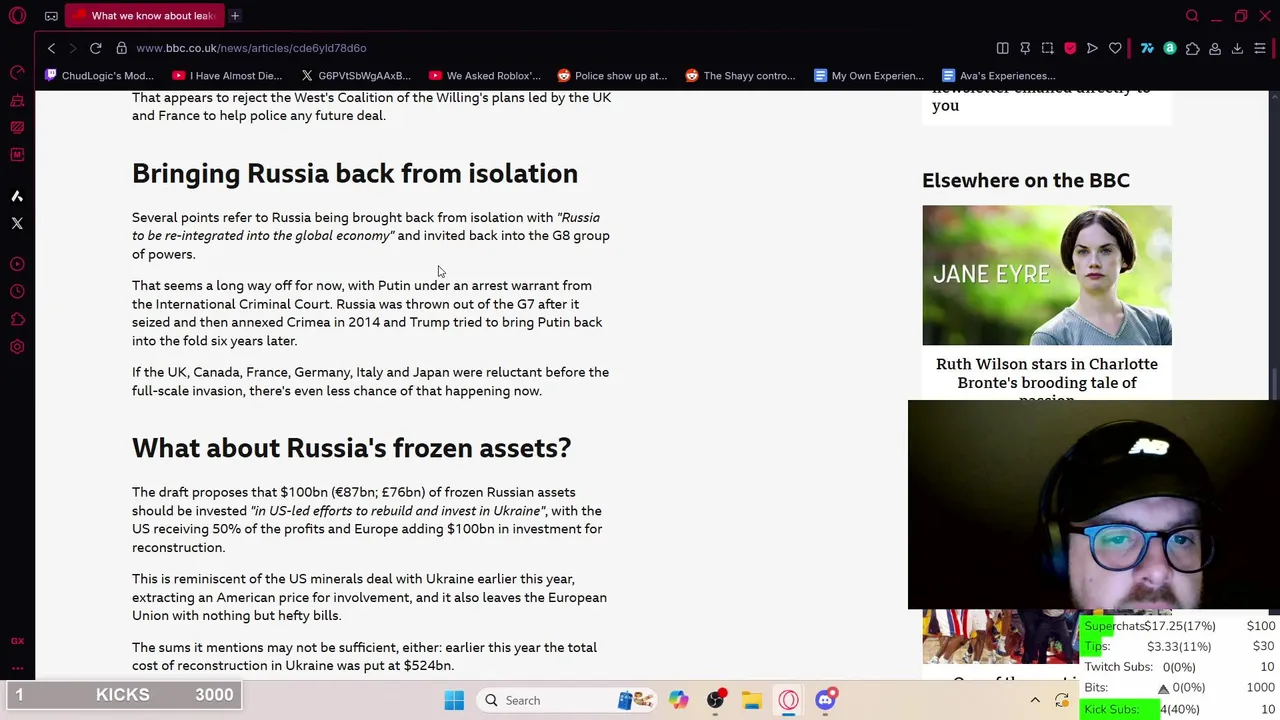Open the red shield ad blocker icon
Viewport: 1280px width, 720px height.
(1070, 48)
